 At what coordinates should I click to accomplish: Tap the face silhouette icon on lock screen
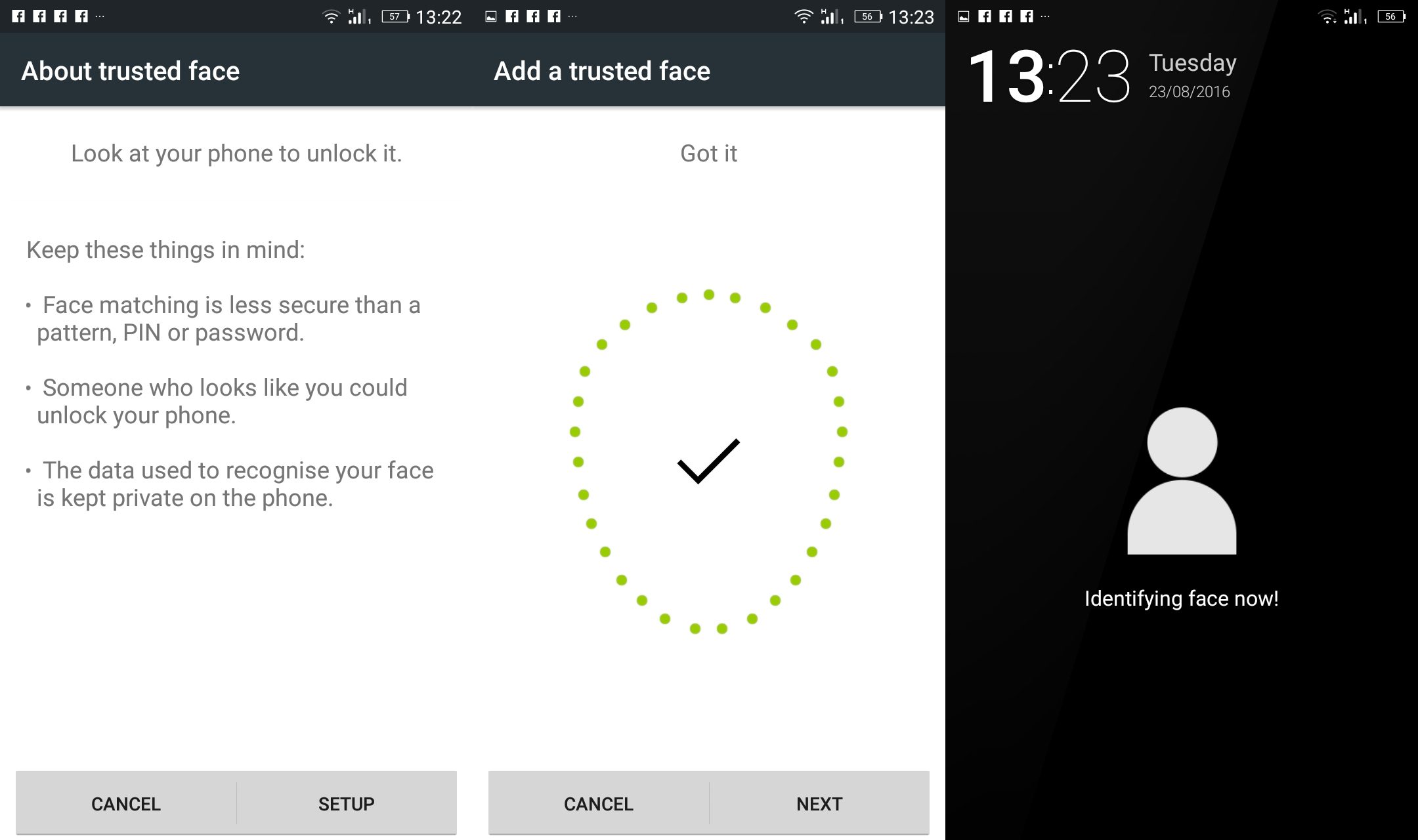point(1182,481)
